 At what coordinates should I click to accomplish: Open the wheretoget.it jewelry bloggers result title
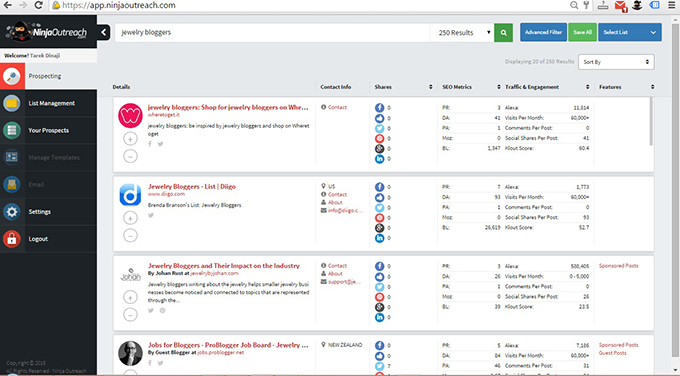228,107
